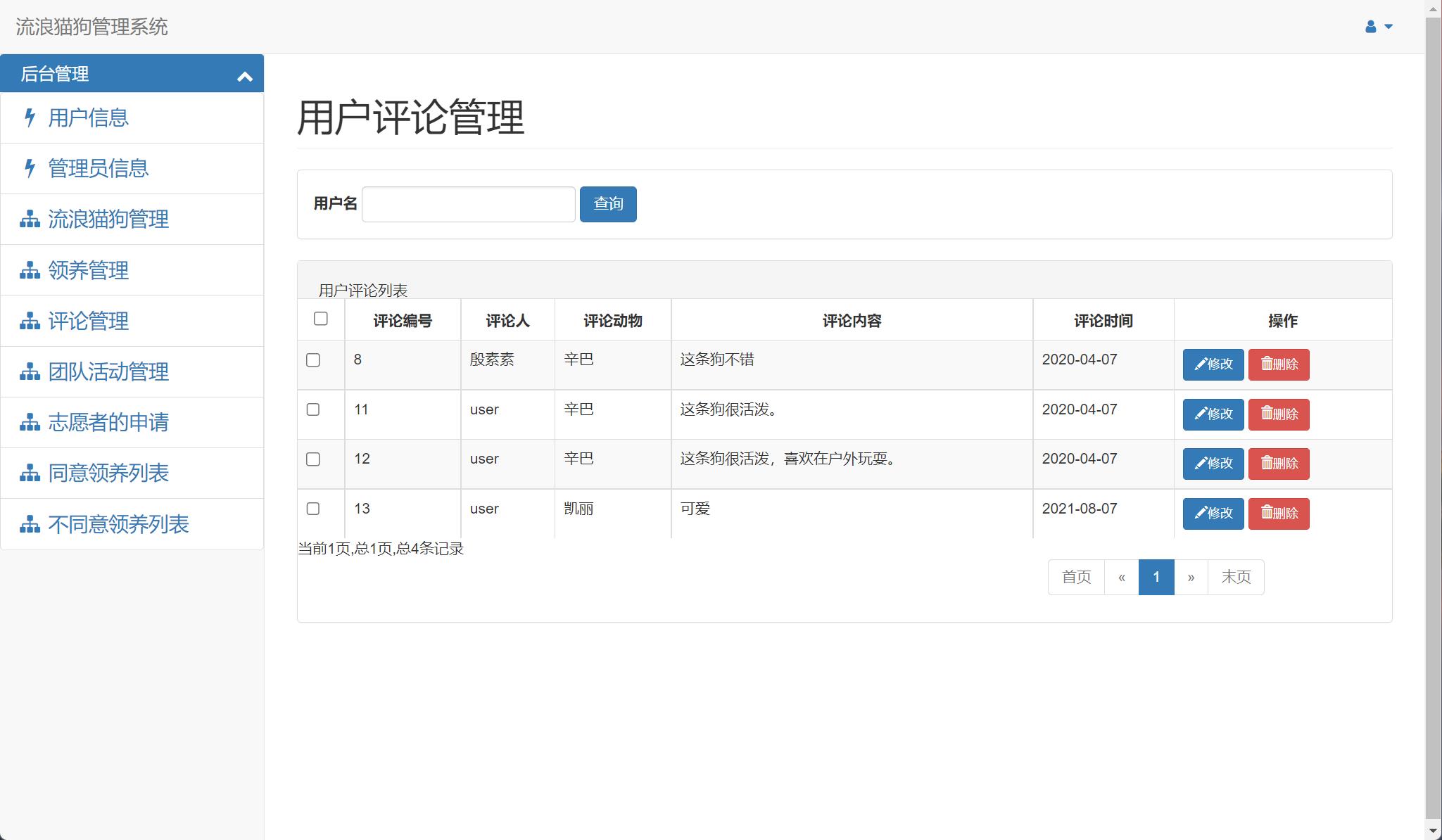Click the 用户名 input field
The height and width of the screenshot is (840, 1442).
[467, 203]
